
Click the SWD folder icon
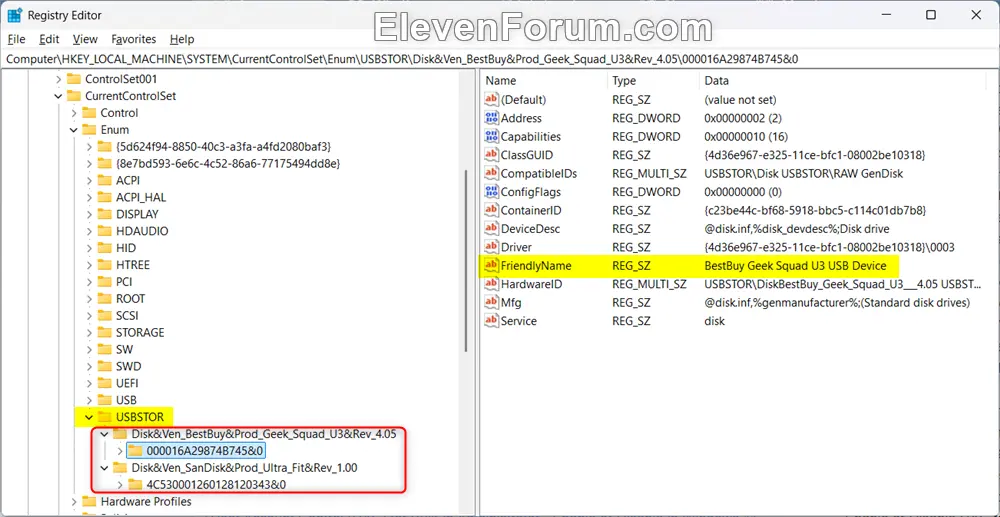click(x=105, y=367)
